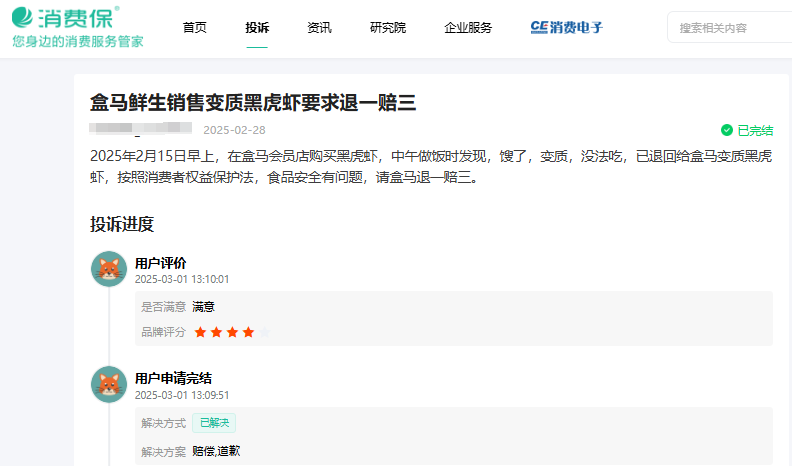Click the 用户申请完结 entry title
This screenshot has width=792, height=466.
pos(173,378)
